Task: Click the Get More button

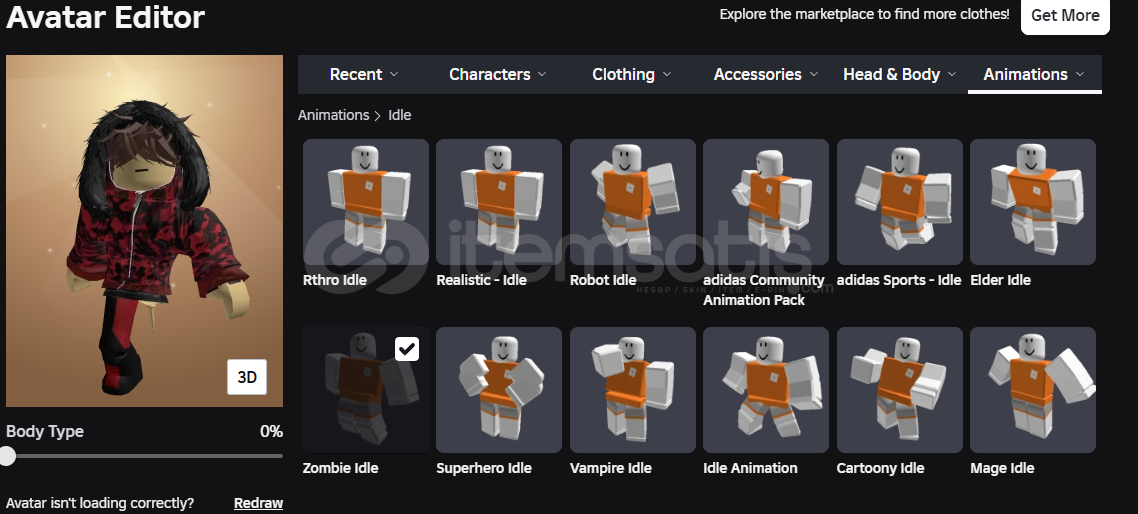Action: [1065, 16]
